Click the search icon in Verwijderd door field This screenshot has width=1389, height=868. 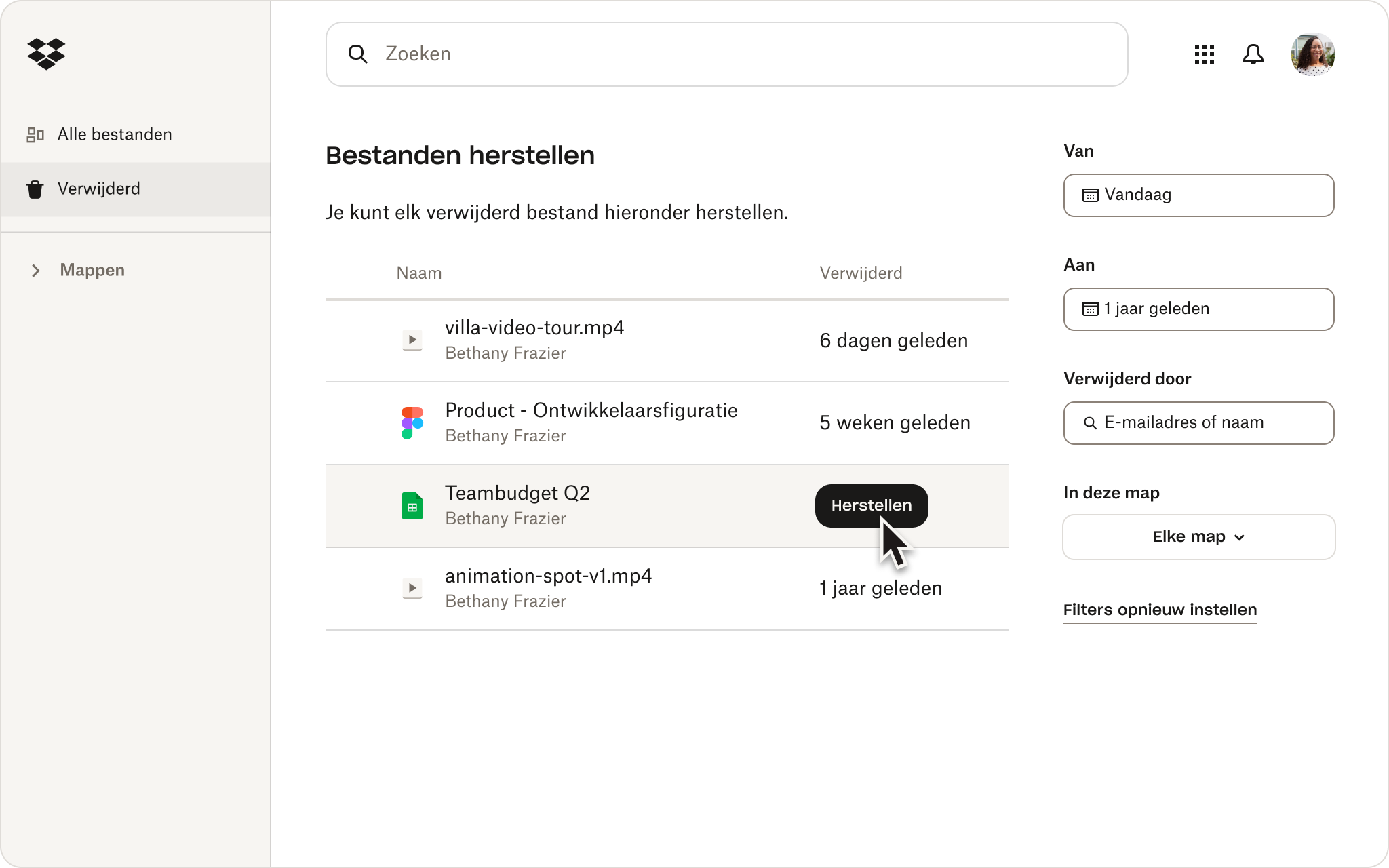point(1090,423)
